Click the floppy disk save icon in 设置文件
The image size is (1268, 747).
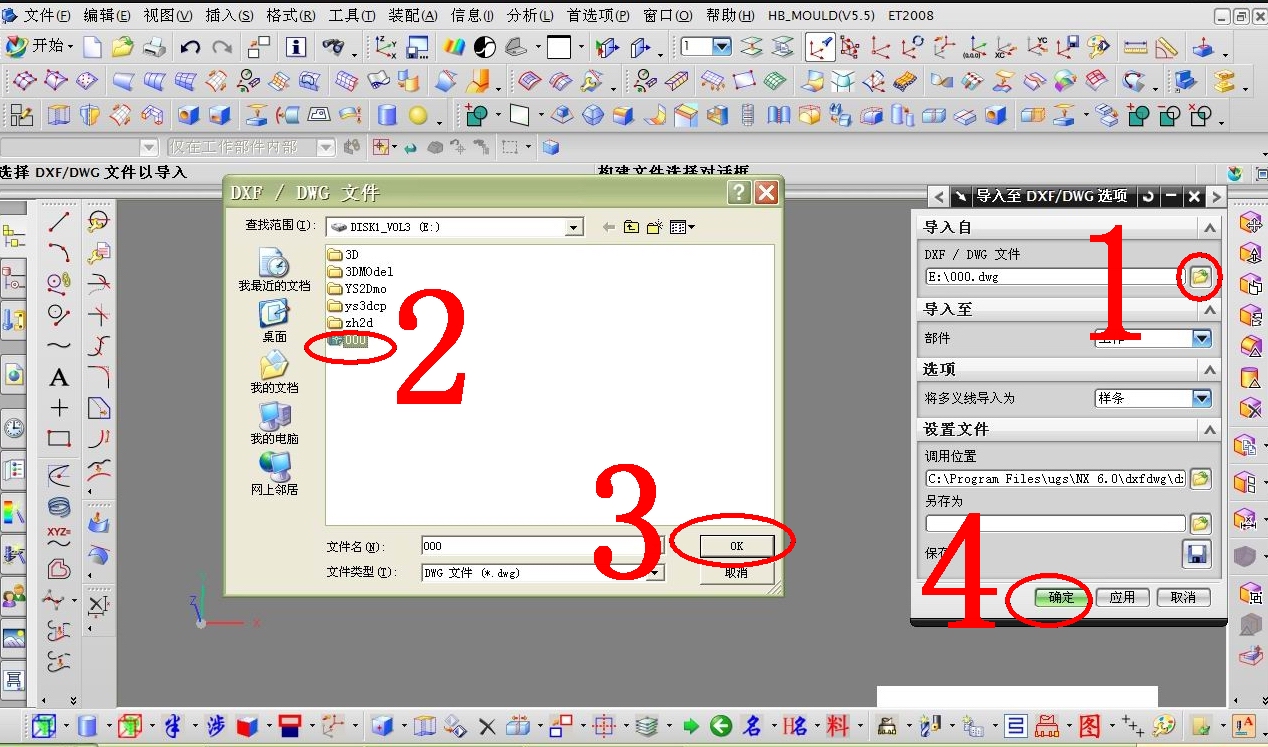tap(1197, 553)
